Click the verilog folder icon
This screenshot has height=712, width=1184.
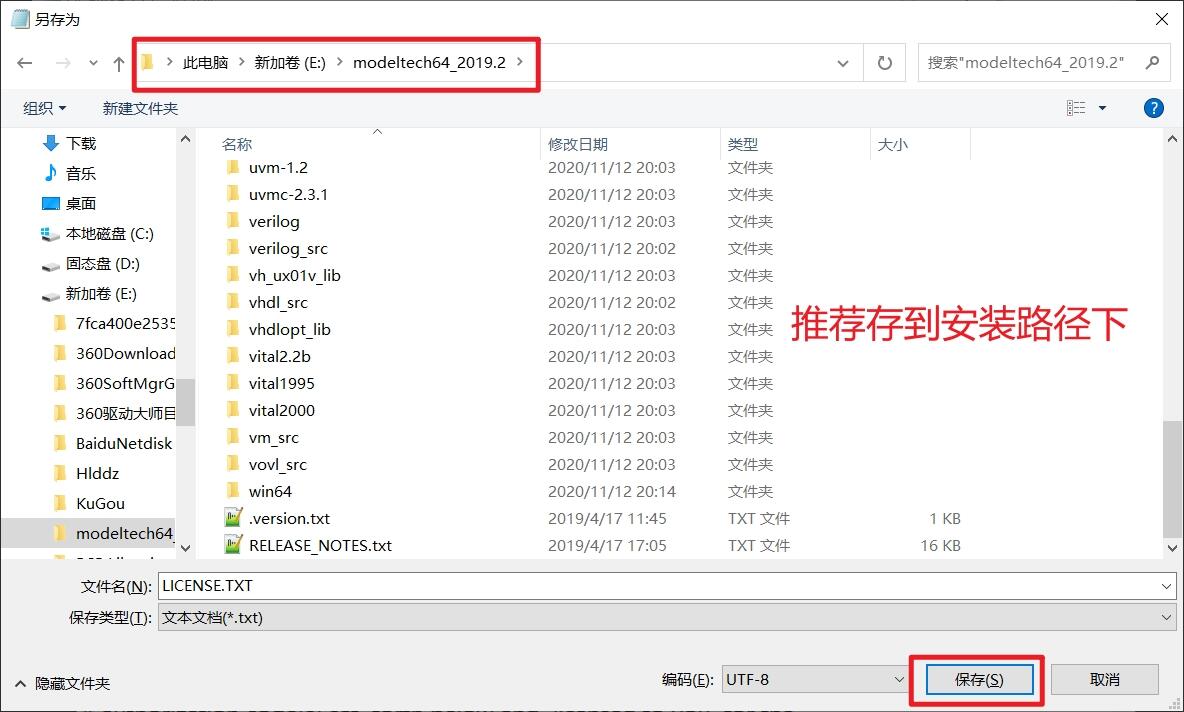point(233,221)
